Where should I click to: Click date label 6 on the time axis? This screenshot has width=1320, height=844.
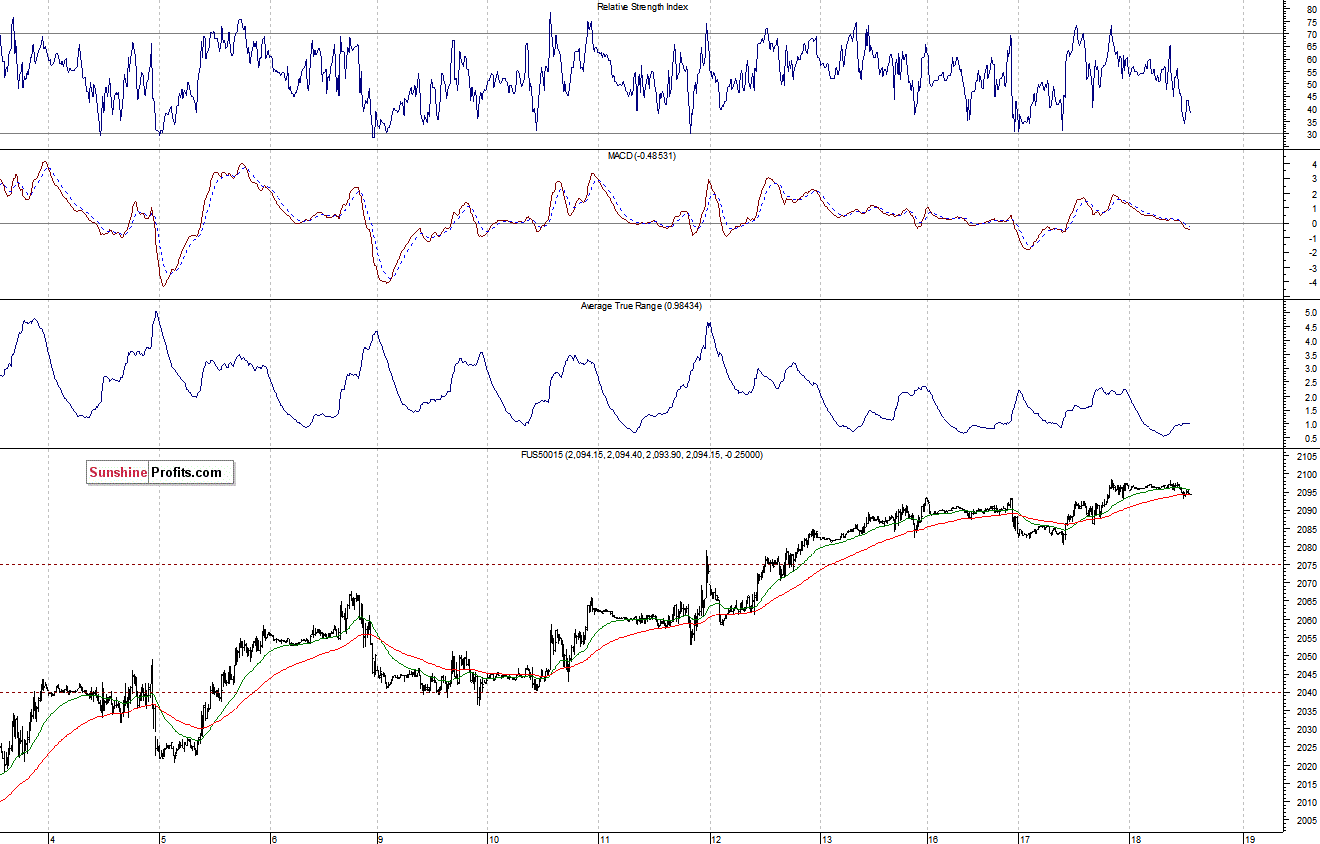274,839
